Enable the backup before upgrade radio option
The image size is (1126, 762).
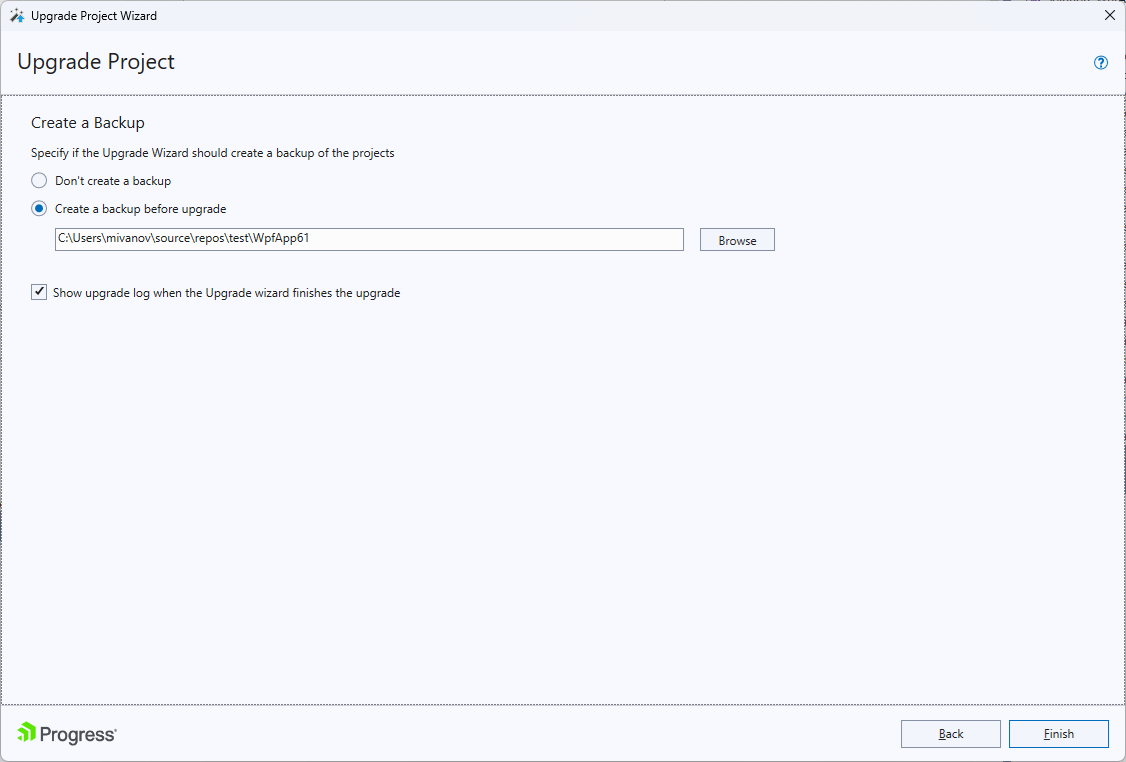37,208
